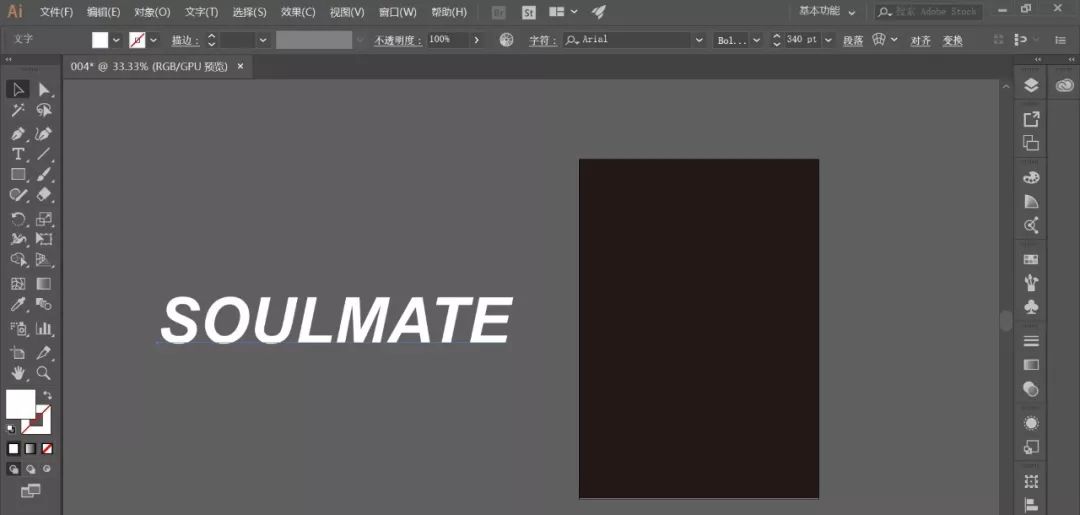Open the Layers panel icon
The height and width of the screenshot is (515, 1080).
1031,86
